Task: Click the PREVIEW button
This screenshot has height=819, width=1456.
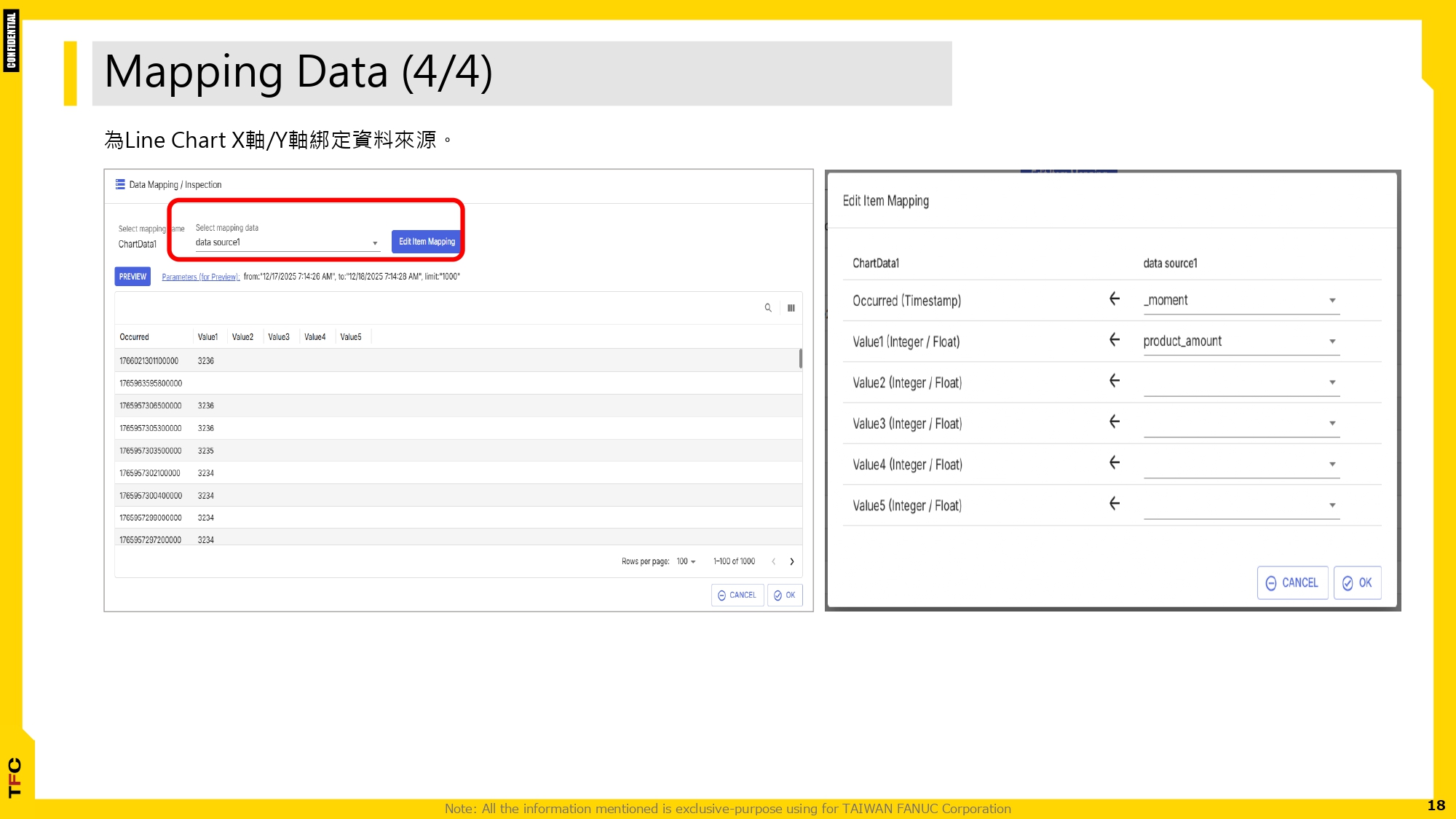Action: click(x=132, y=277)
